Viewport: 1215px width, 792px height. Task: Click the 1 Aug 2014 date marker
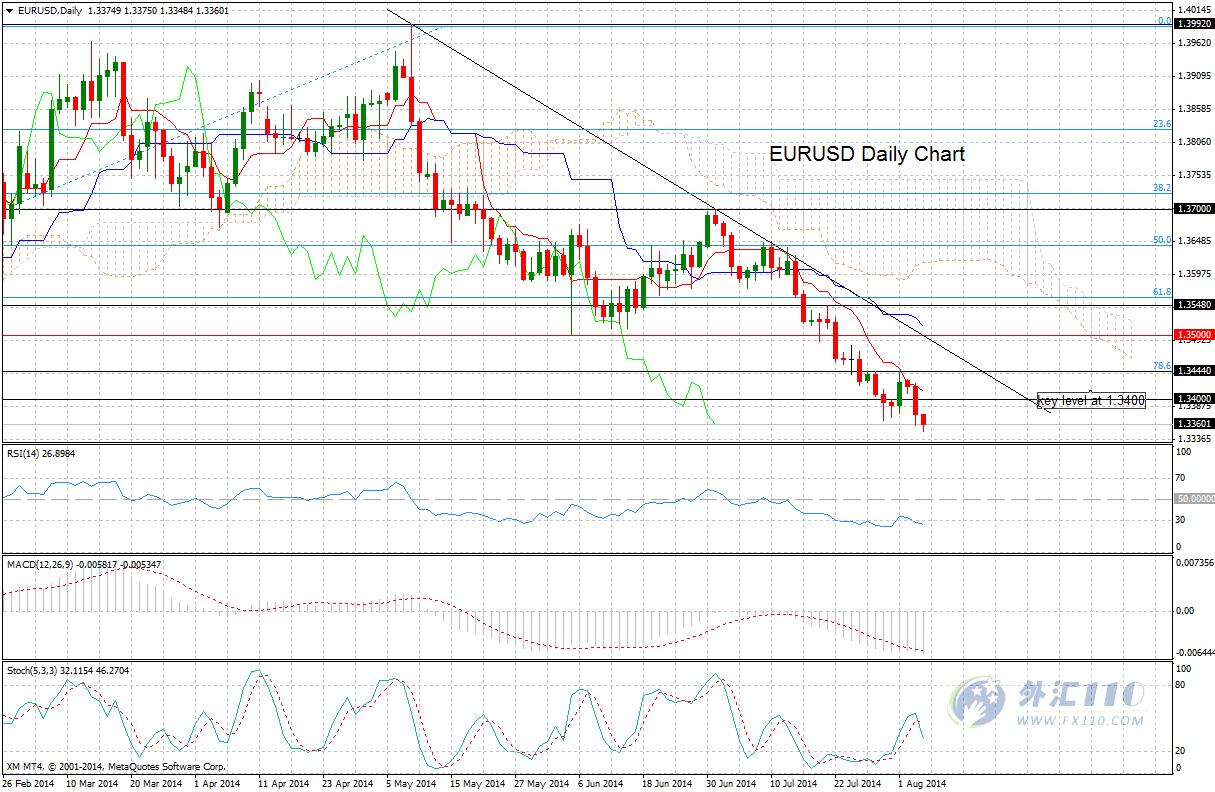[920, 783]
